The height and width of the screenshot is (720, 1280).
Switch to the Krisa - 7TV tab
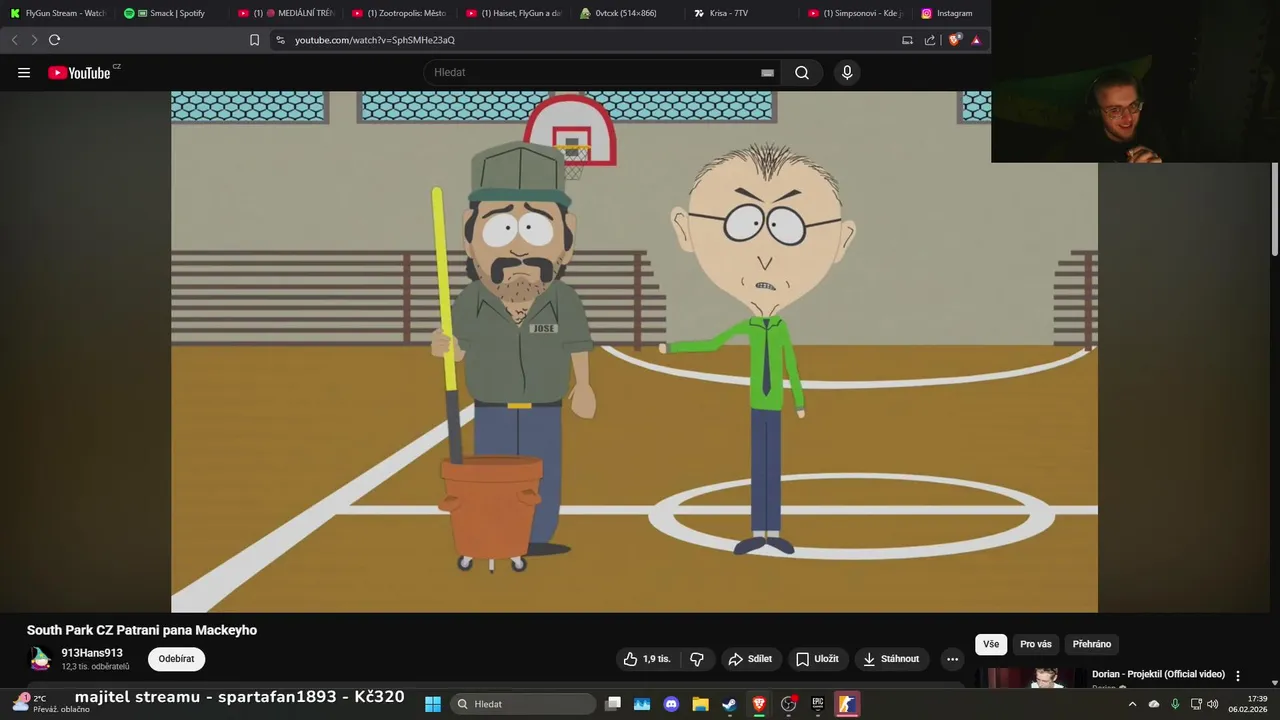click(742, 13)
